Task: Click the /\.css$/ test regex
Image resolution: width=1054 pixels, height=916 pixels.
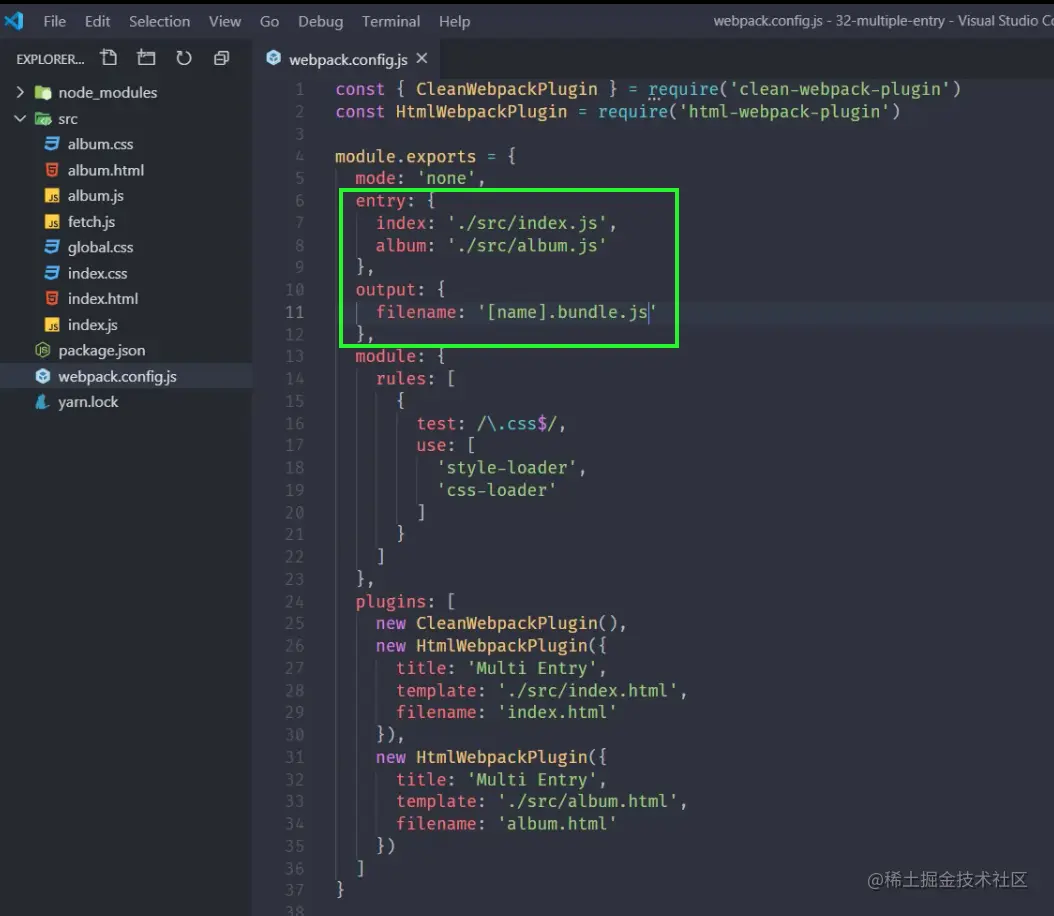Action: click(x=516, y=424)
